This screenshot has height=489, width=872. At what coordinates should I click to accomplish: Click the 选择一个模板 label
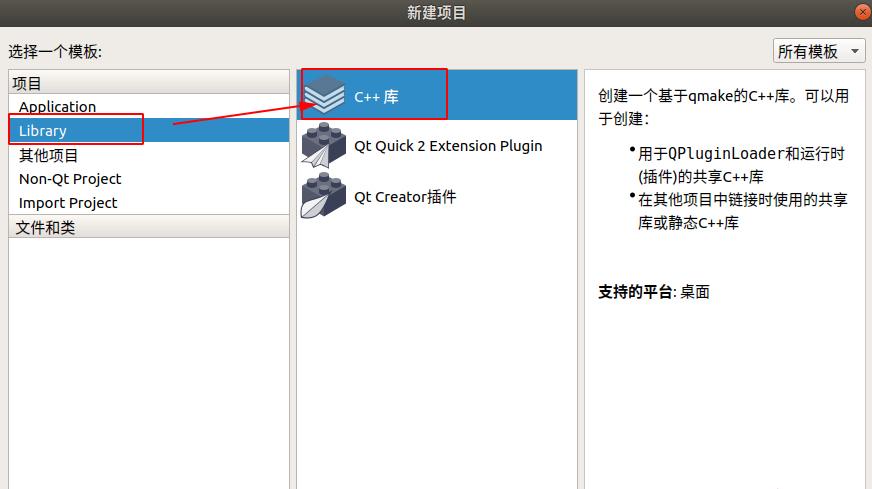click(x=55, y=52)
